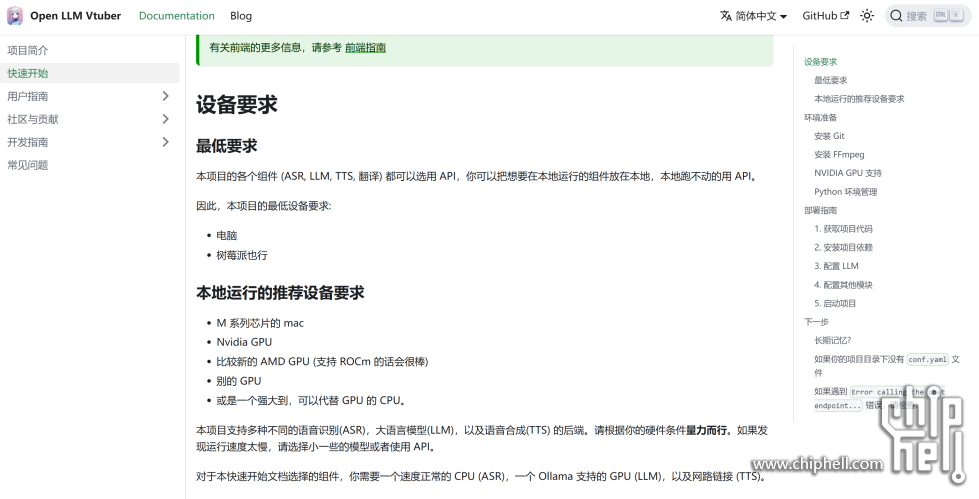Select 项目简介 in the sidebar
Image resolution: width=979 pixels, height=499 pixels.
click(27, 50)
